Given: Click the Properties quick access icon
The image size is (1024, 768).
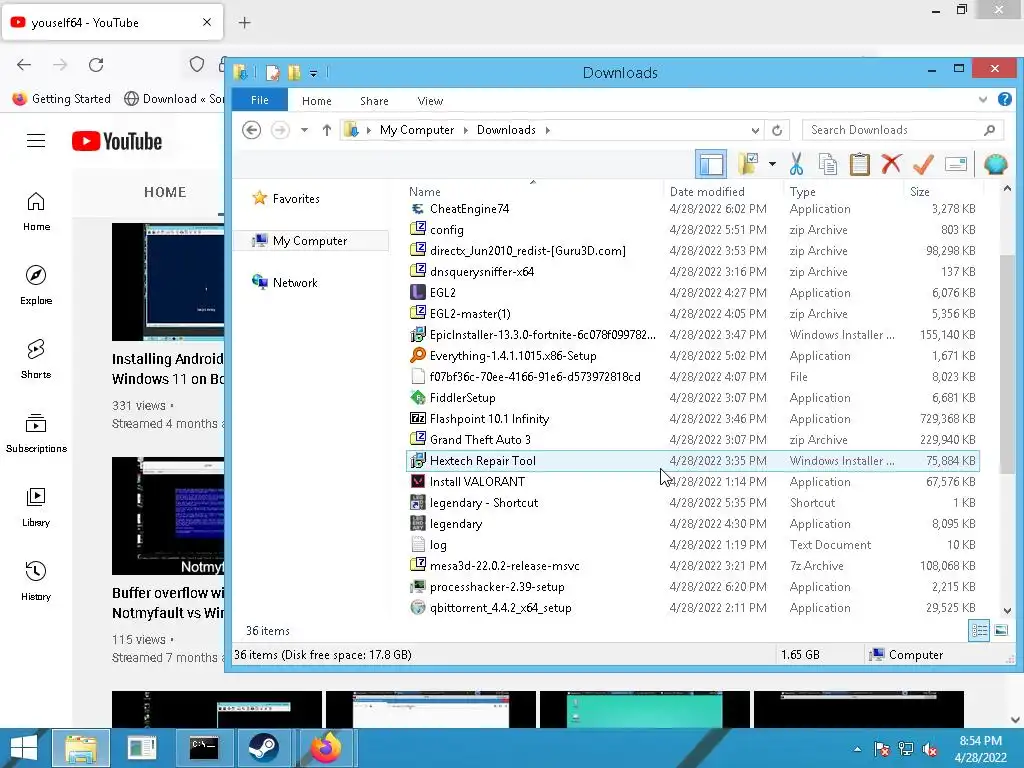Looking at the screenshot, I should (x=273, y=72).
